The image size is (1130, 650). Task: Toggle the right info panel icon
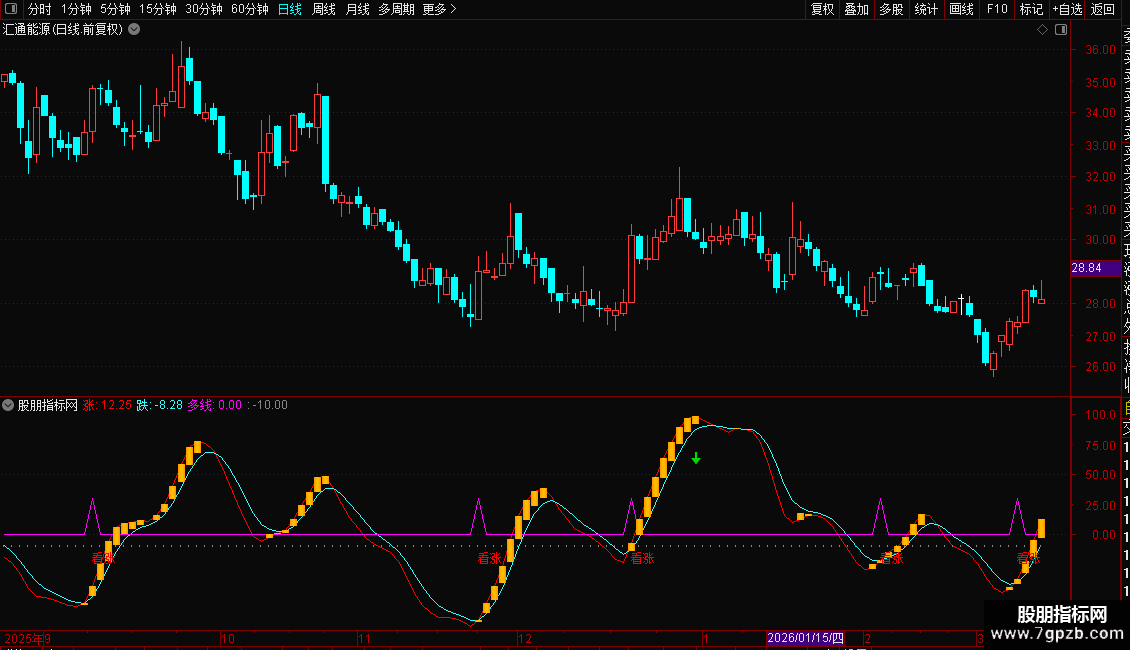(1061, 30)
